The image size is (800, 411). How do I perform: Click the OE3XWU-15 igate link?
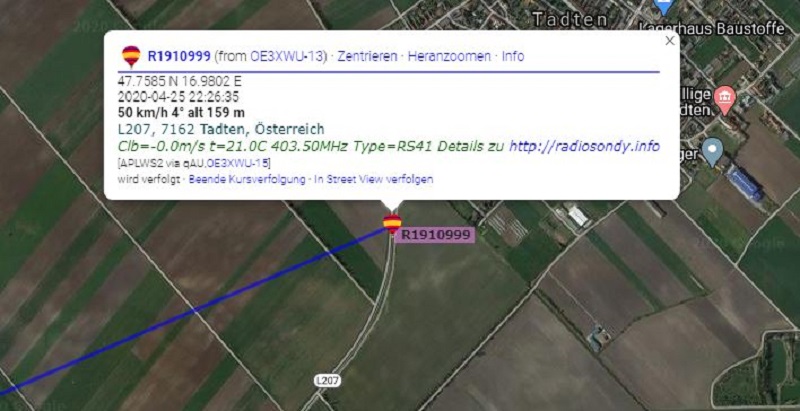click(x=242, y=163)
